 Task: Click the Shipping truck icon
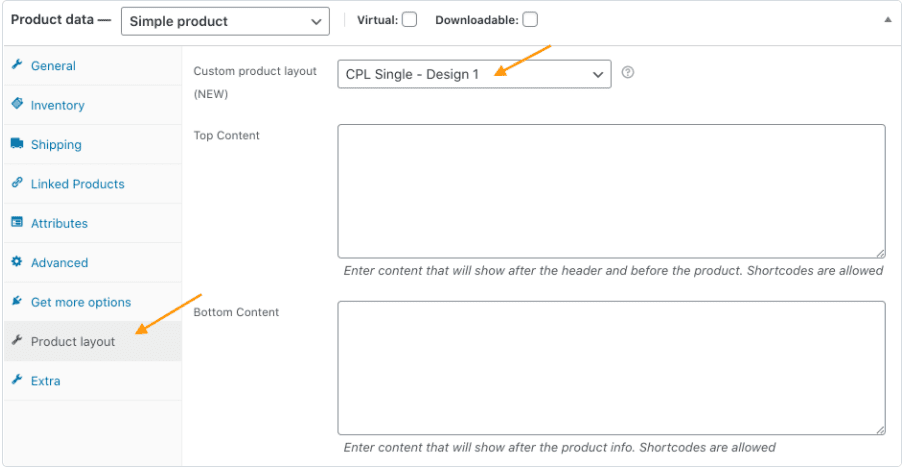coord(17,144)
